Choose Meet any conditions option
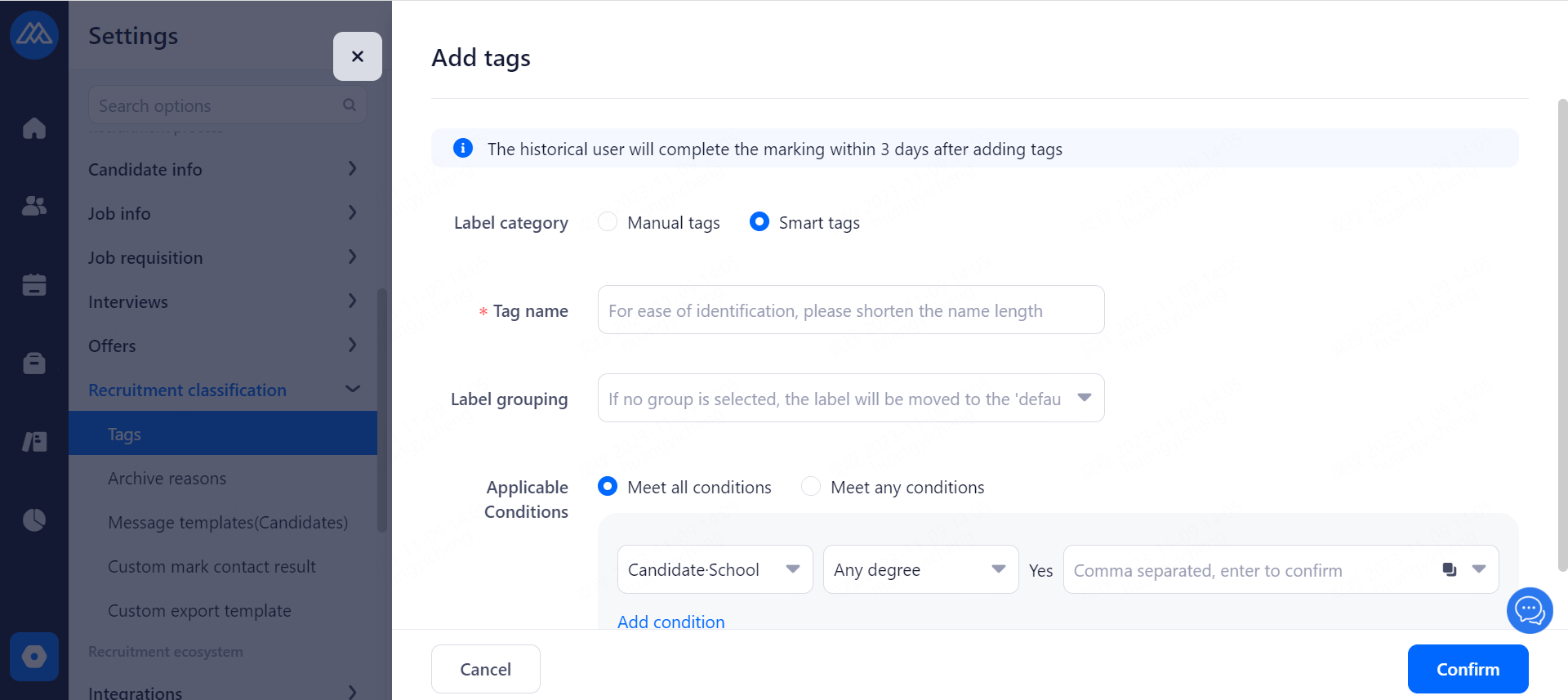The width and height of the screenshot is (1568, 700). coord(811,487)
